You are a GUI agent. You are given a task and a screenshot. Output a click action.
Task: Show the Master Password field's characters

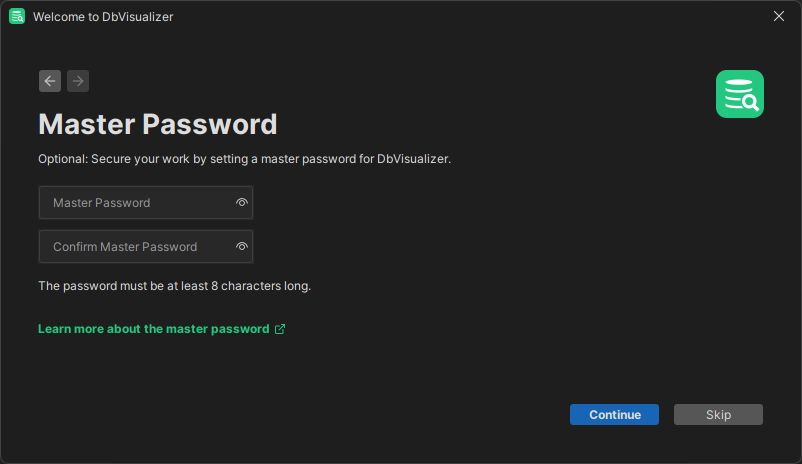(x=241, y=202)
